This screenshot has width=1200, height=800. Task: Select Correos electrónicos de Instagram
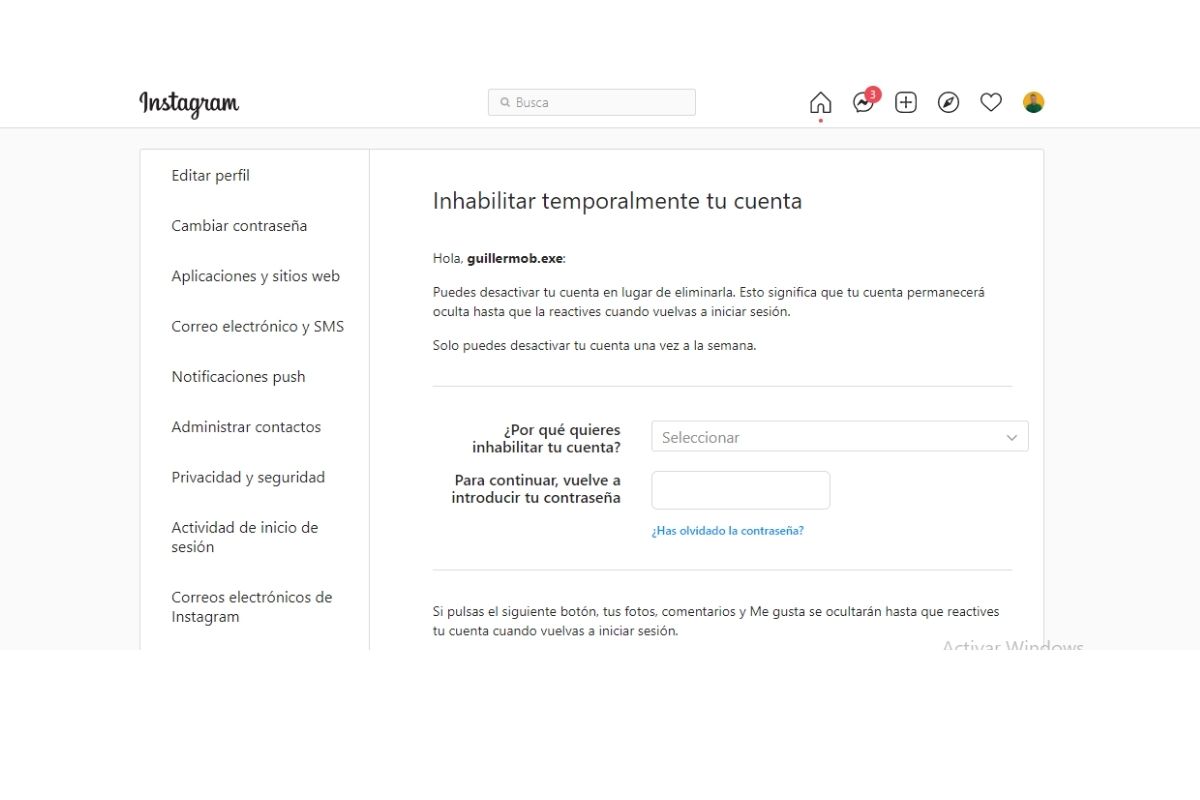point(252,607)
